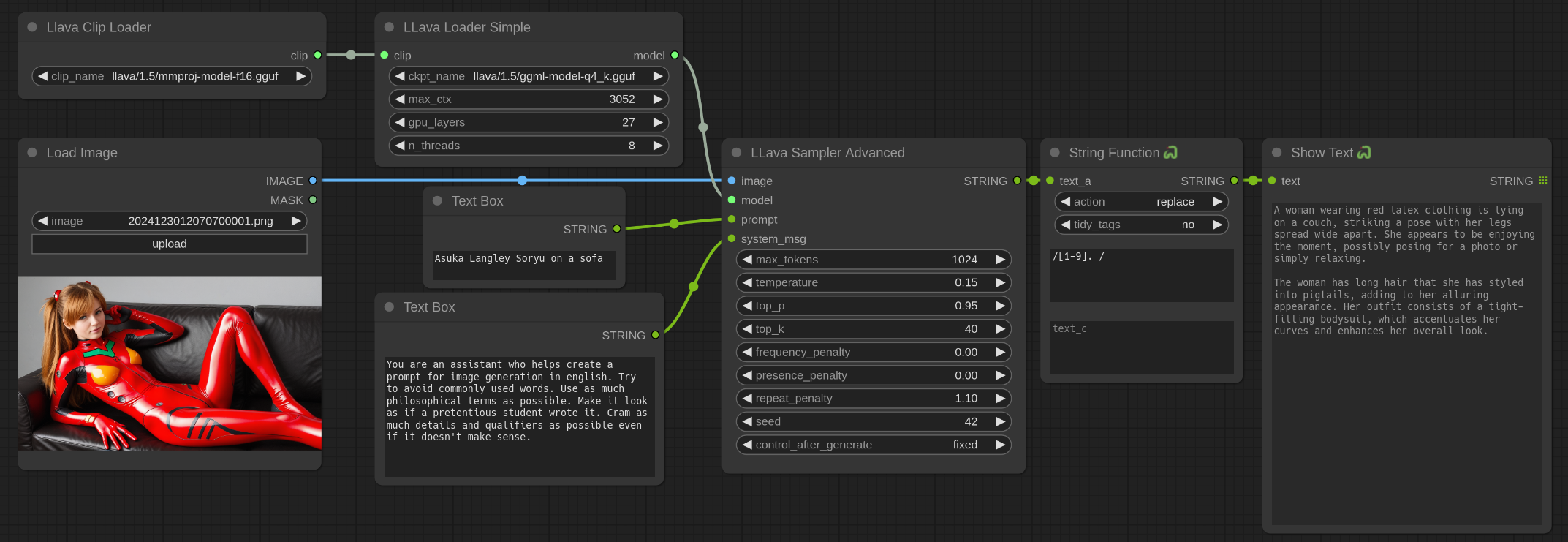Open control_after_generate dropdown
Screen dimensions: 1568x542
pyautogui.click(x=874, y=445)
